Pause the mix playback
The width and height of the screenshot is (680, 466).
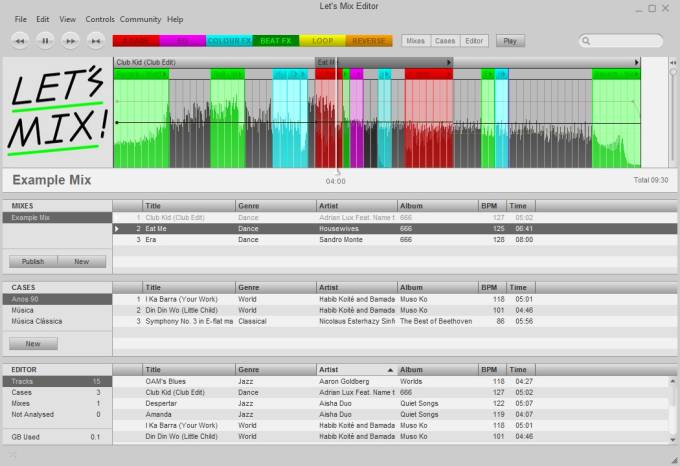tap(45, 41)
